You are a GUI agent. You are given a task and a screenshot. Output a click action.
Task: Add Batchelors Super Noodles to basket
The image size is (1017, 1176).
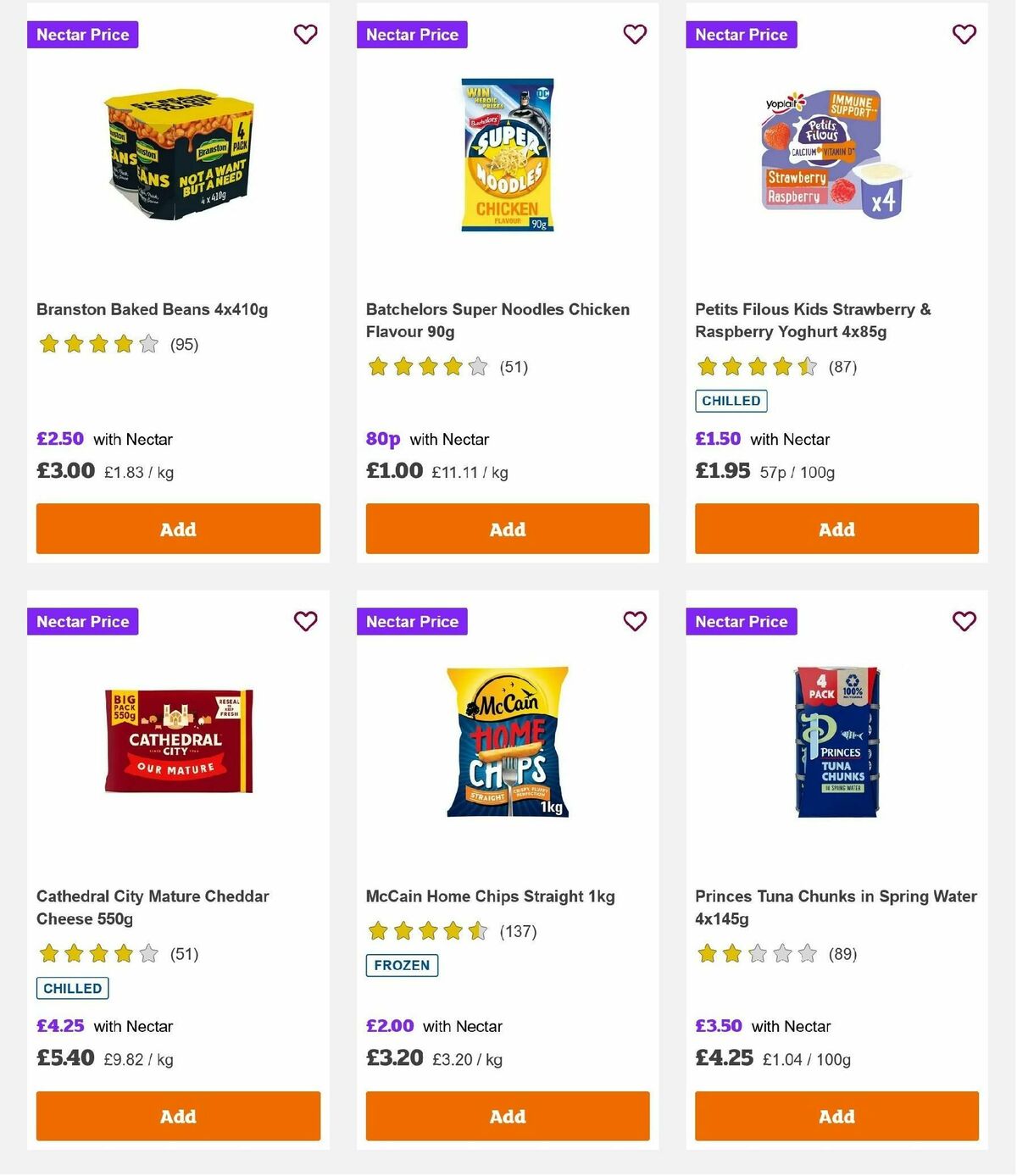click(x=507, y=529)
